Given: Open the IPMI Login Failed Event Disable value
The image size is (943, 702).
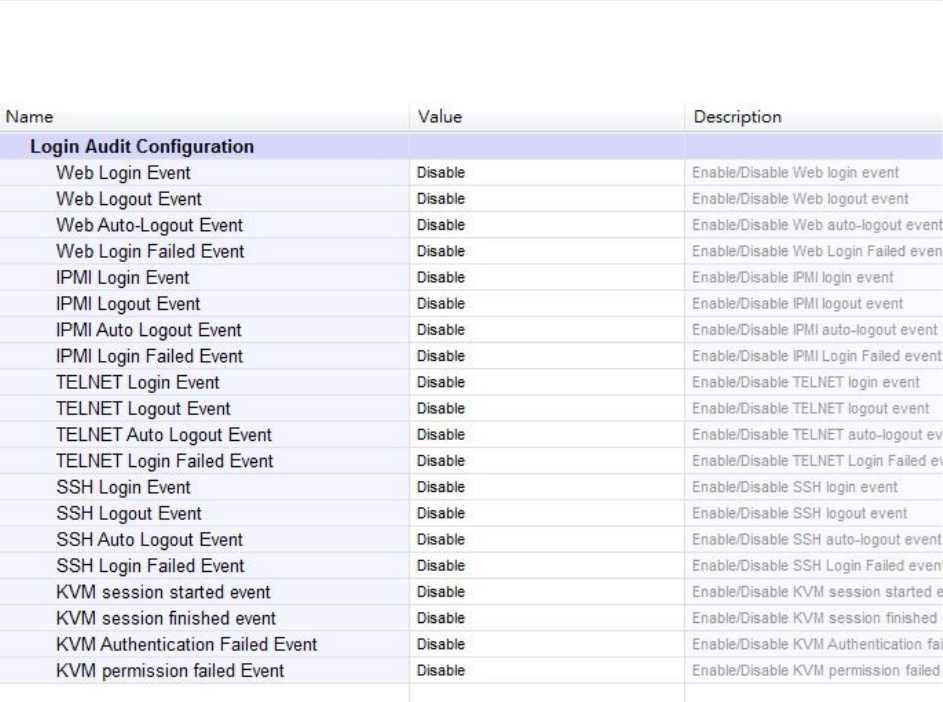Looking at the screenshot, I should 441,356.
